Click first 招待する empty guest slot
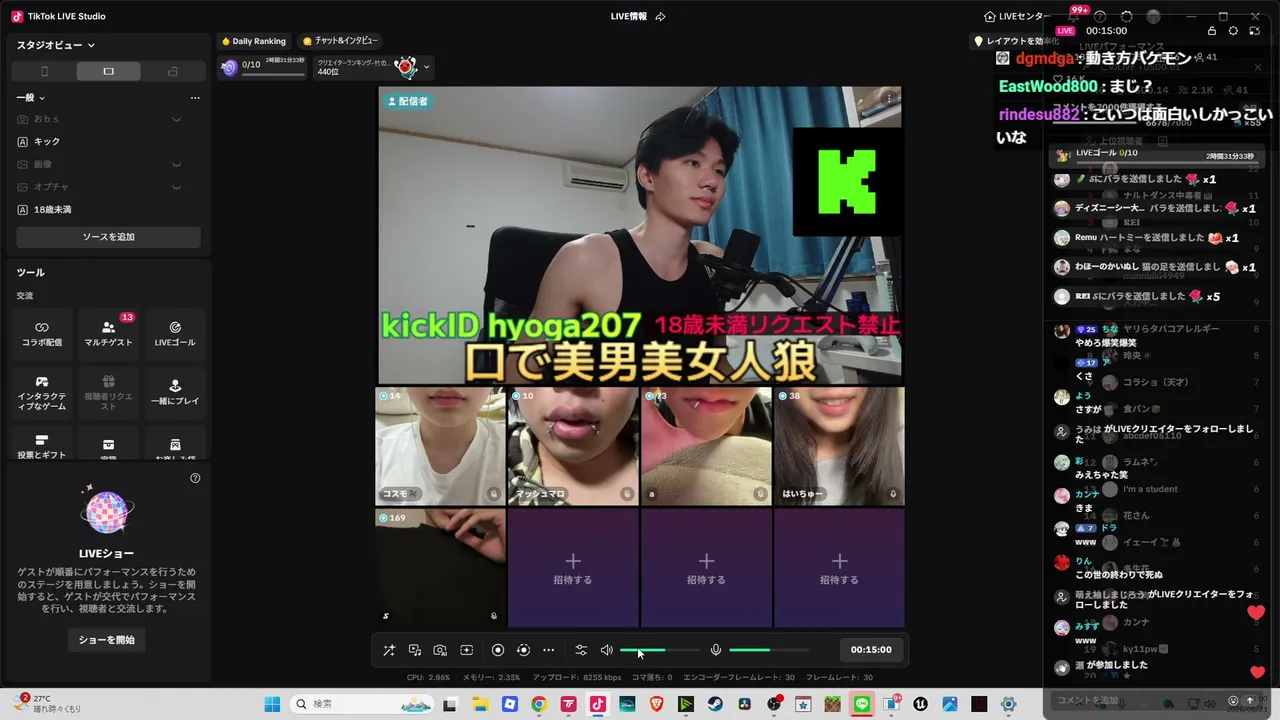The image size is (1280, 720). (x=573, y=568)
